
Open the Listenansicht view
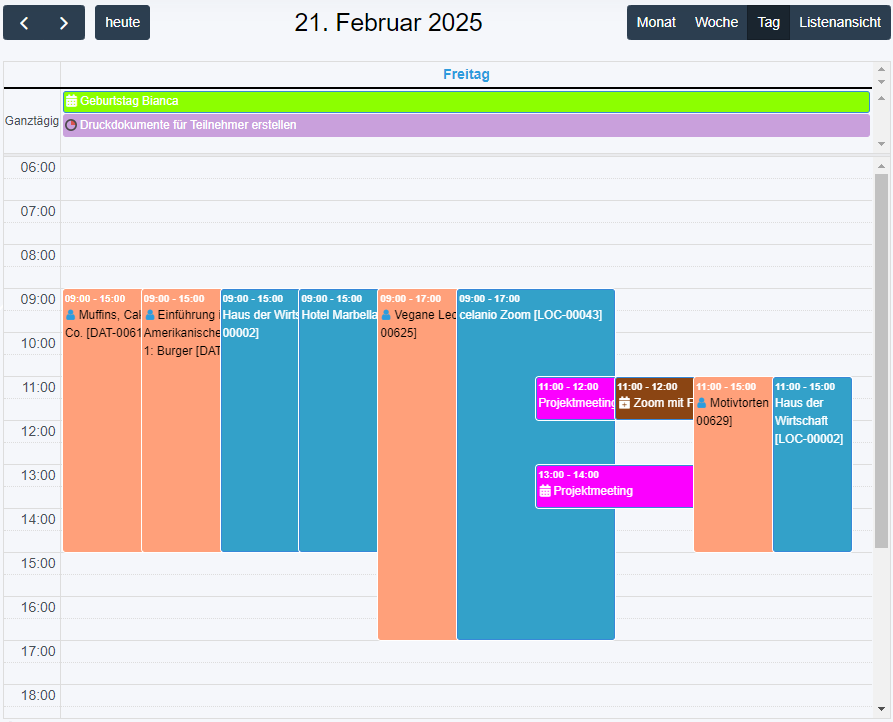tap(840, 22)
